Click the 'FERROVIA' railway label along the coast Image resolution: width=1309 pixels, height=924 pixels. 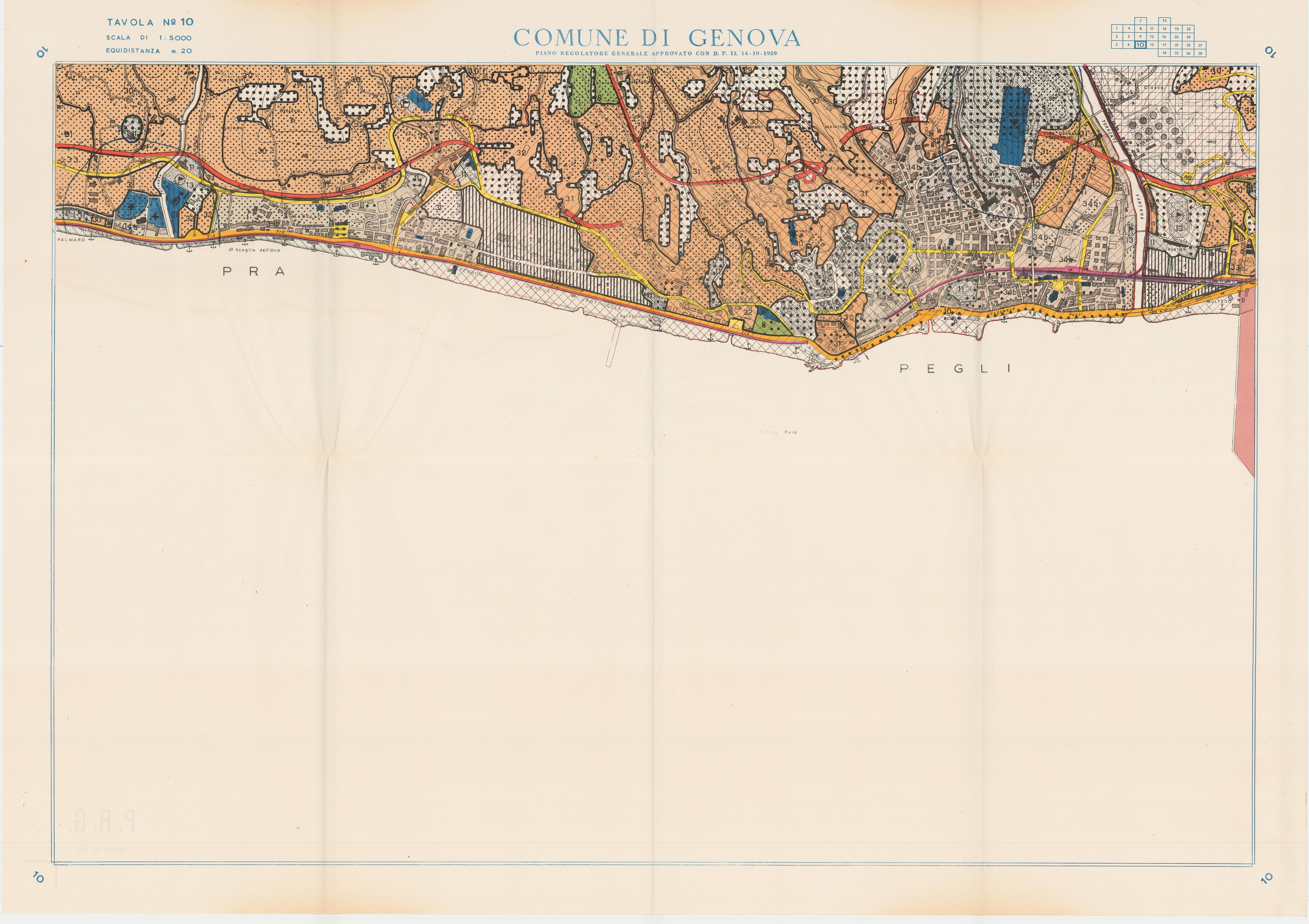click(x=474, y=273)
